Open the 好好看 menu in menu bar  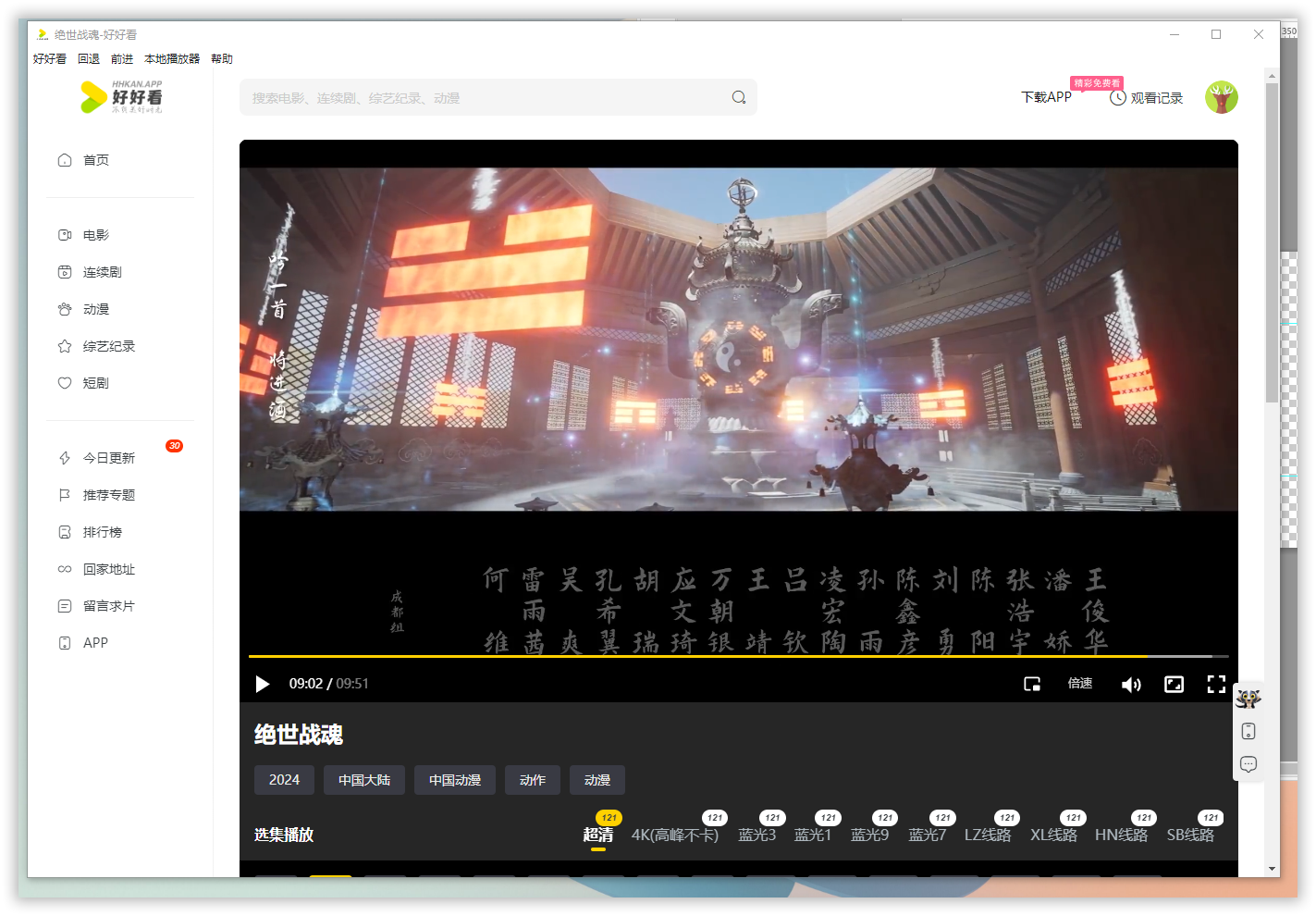[50, 58]
